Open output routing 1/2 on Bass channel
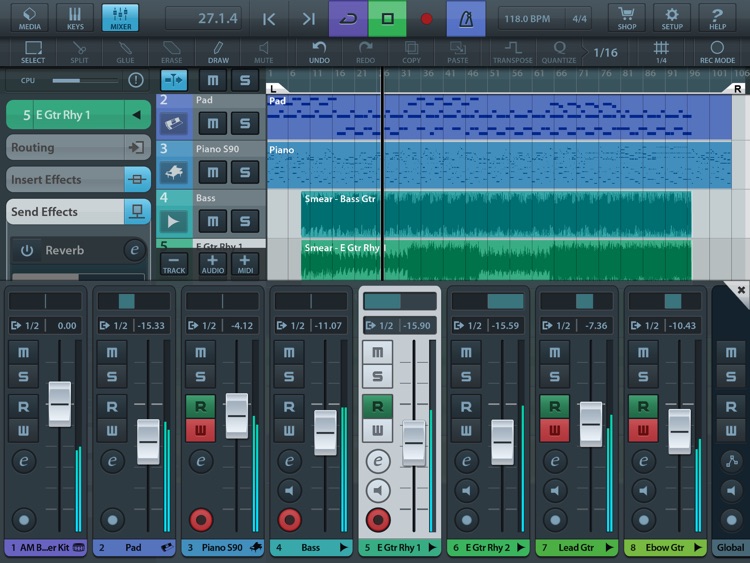 pos(291,326)
